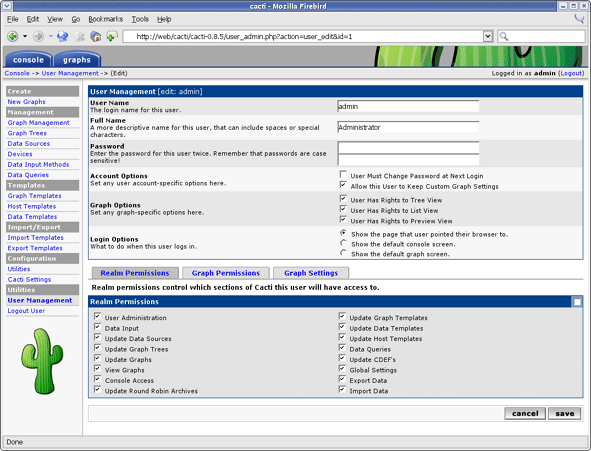Open the Graph Settings tab
The width and height of the screenshot is (591, 451).
[311, 273]
